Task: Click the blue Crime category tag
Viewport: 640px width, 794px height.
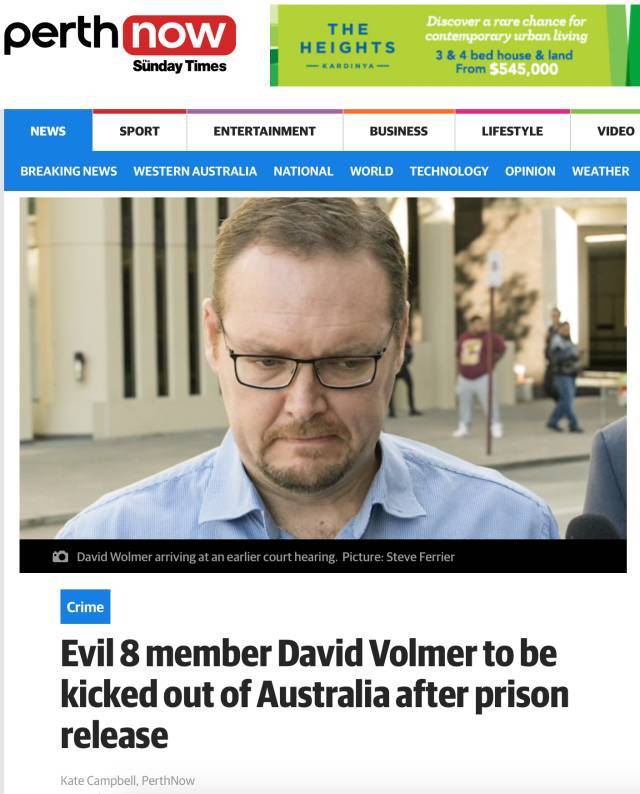Action: coord(85,606)
